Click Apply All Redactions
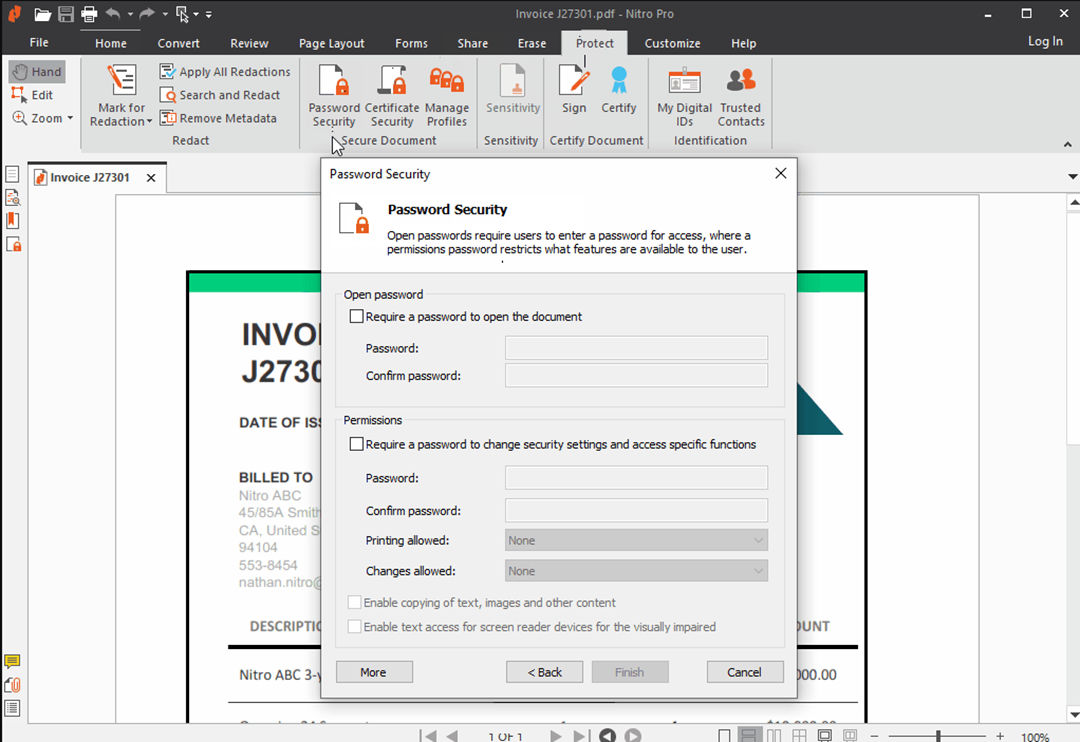1080x742 pixels. [x=225, y=72]
